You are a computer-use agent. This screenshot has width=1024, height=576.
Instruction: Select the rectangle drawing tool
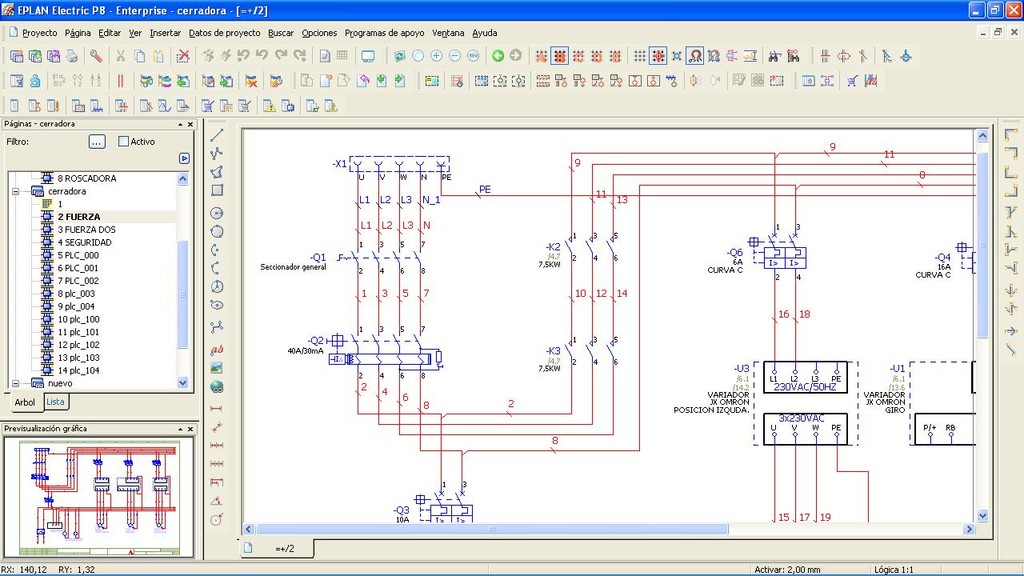tap(217, 190)
